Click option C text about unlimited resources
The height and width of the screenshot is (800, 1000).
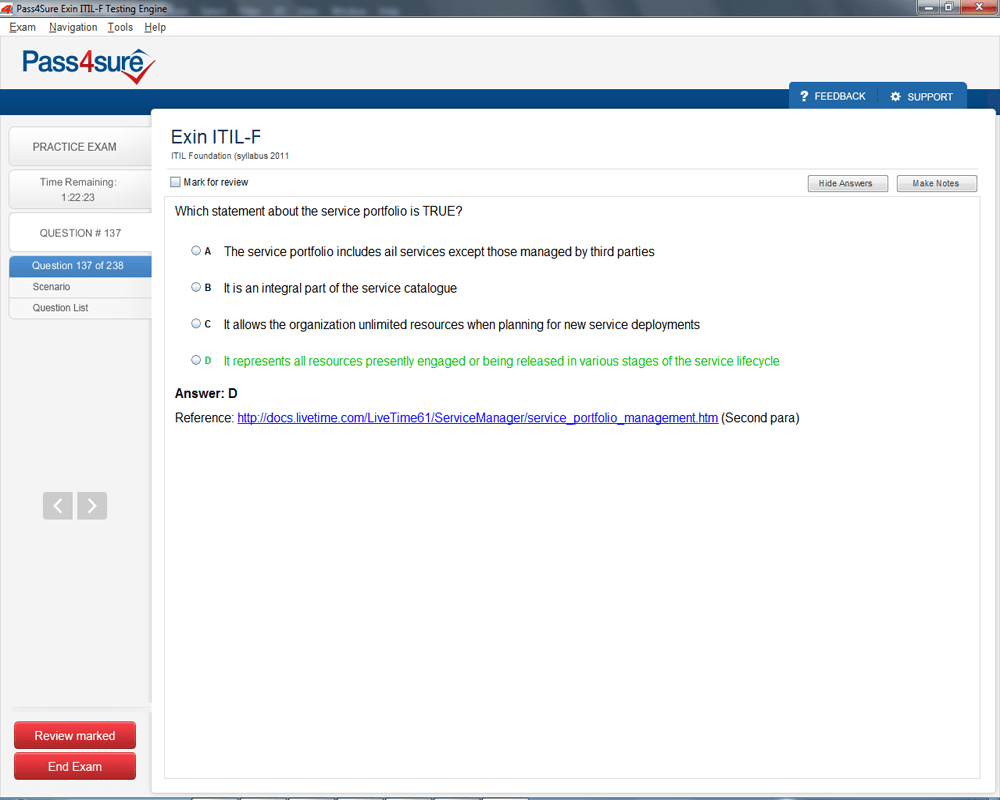point(462,325)
